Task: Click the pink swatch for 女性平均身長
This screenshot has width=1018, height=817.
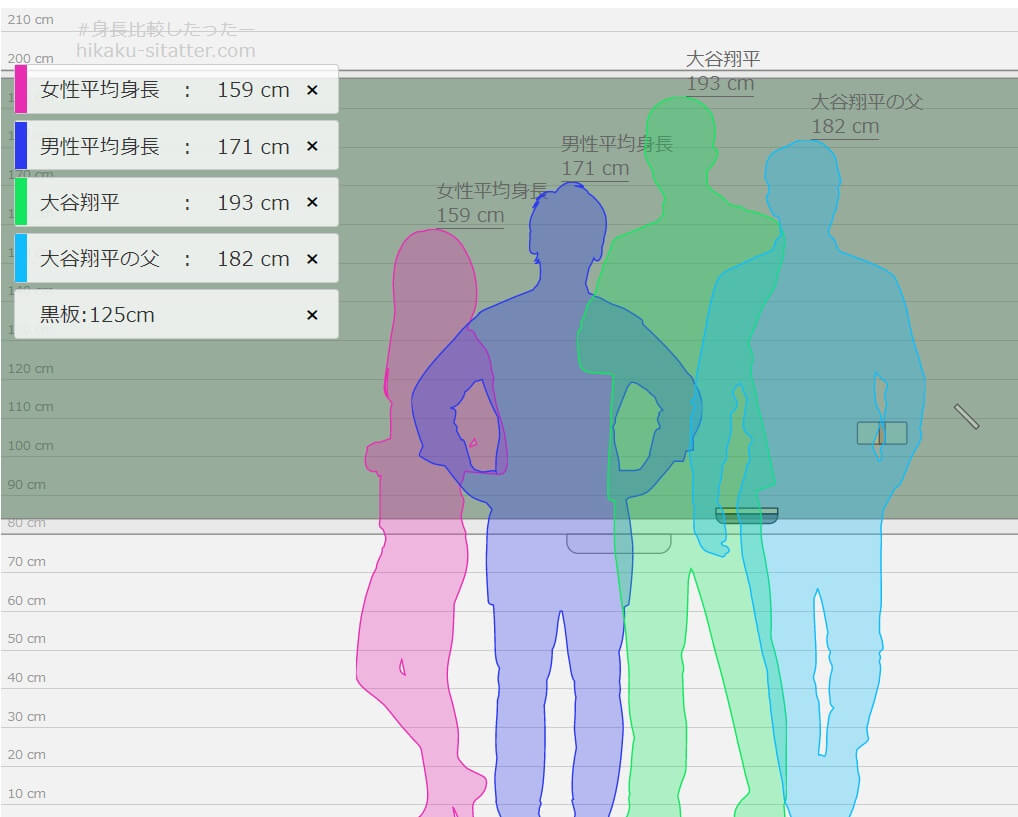Action: click(21, 89)
